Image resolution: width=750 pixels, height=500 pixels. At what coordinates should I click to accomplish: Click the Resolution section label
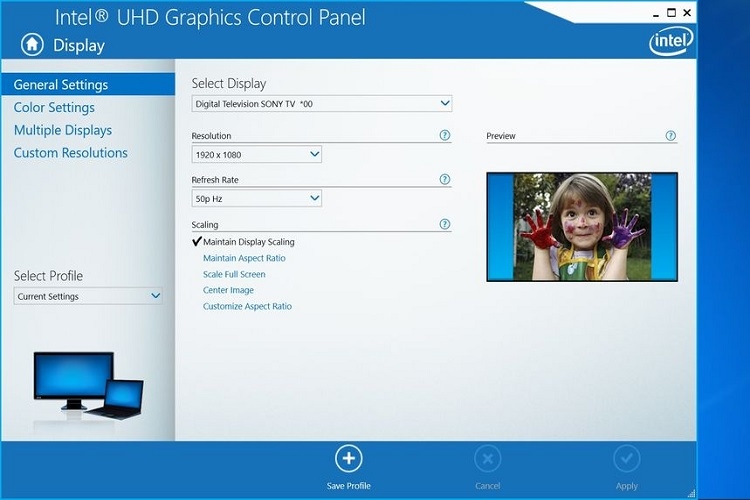pos(211,136)
